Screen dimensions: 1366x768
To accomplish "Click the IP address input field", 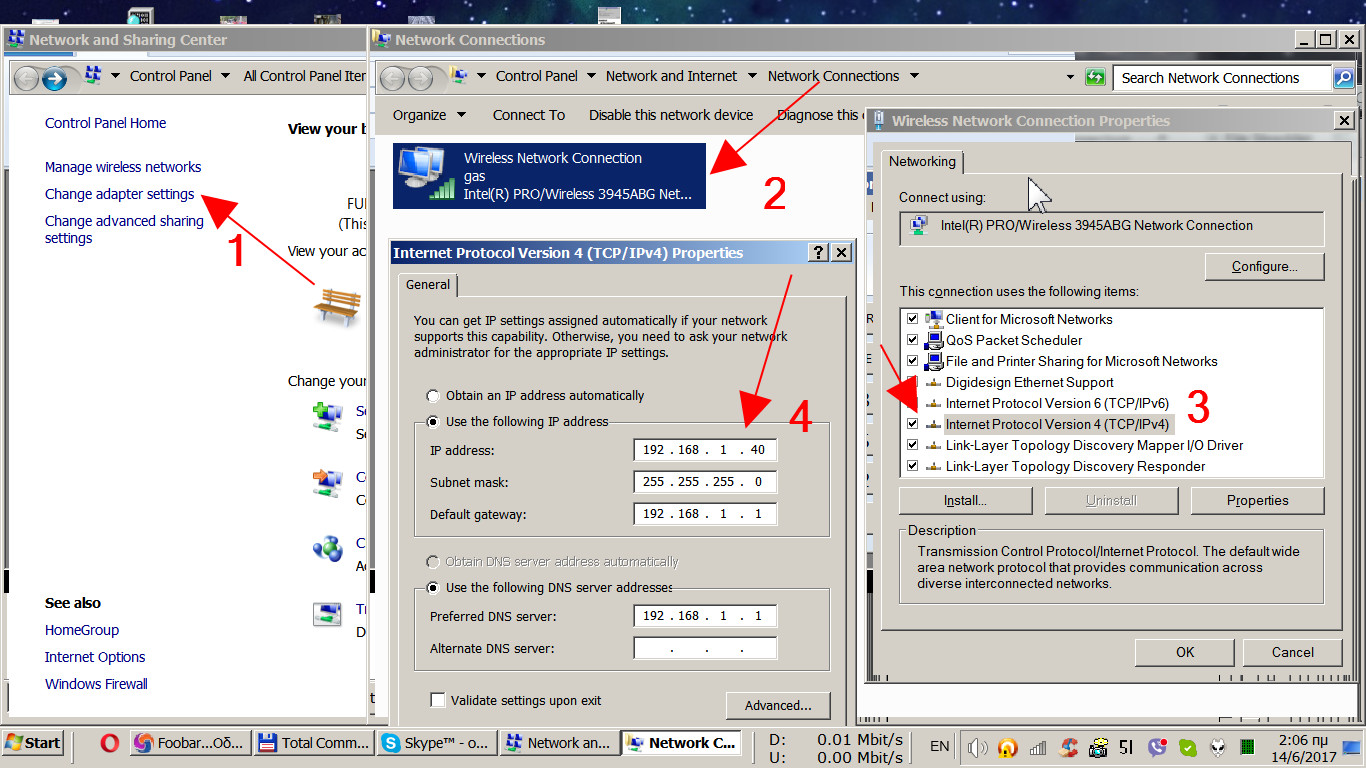I will (x=705, y=450).
